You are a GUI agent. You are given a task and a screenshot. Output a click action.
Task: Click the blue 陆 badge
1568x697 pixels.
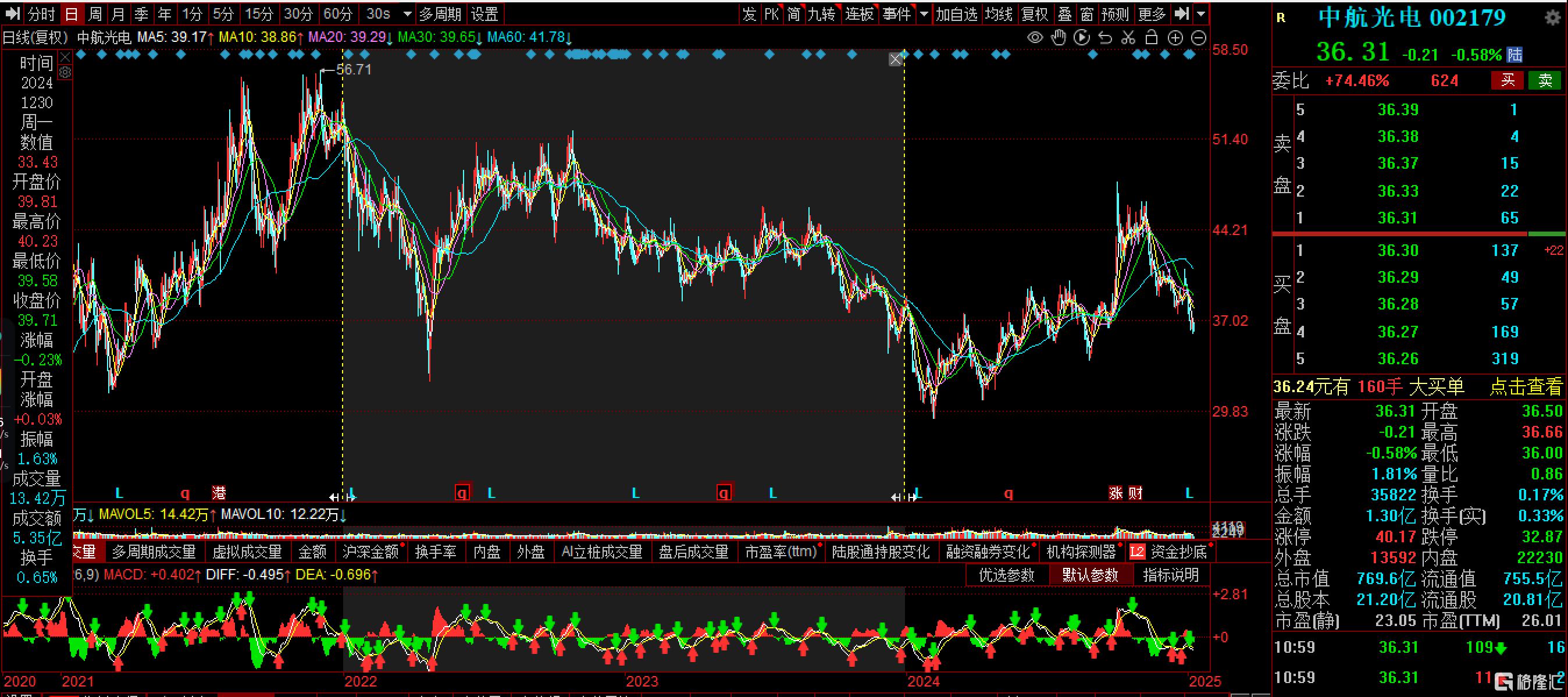[1515, 55]
